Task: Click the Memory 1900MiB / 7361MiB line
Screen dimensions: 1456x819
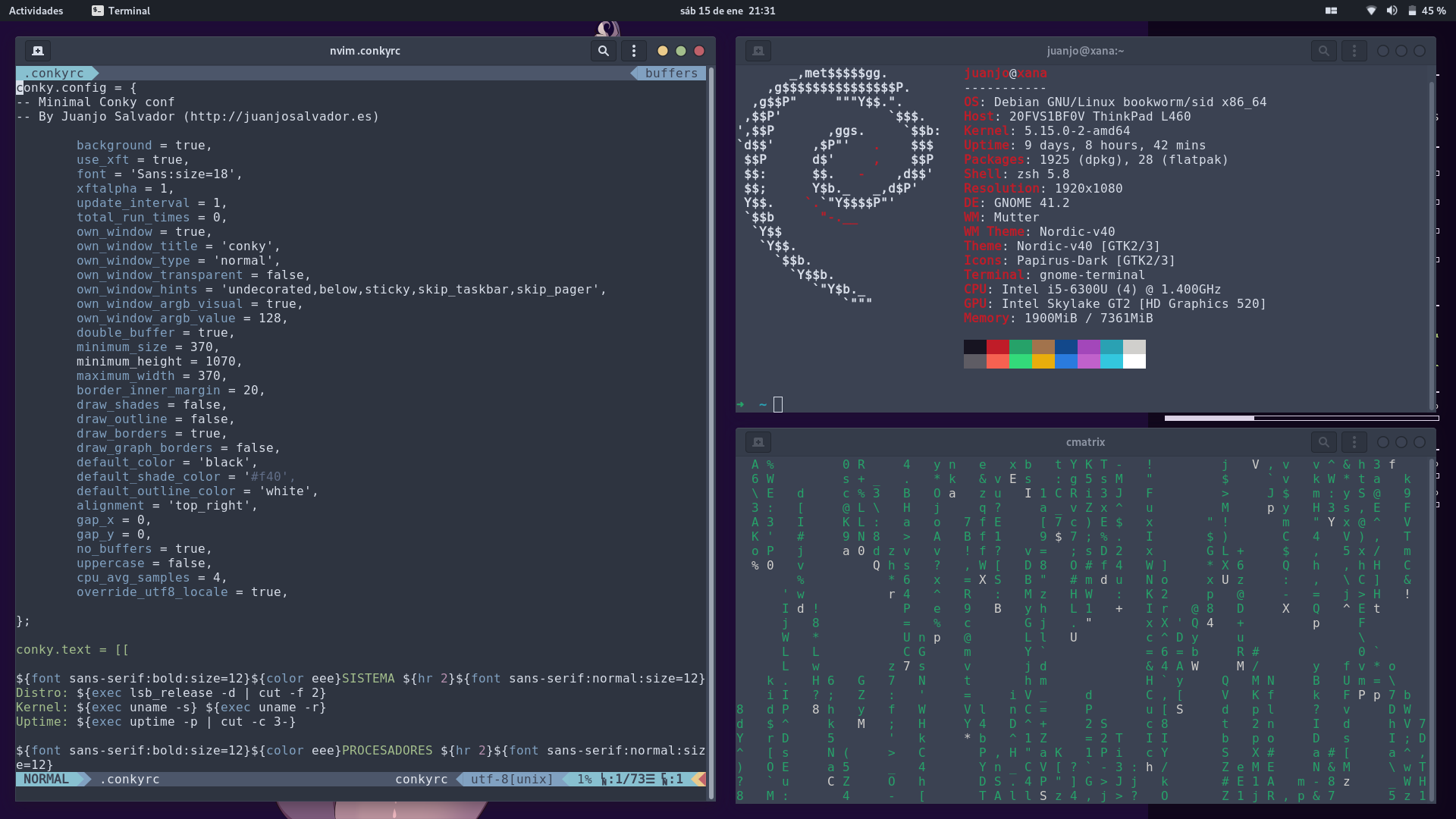Action: (1059, 318)
